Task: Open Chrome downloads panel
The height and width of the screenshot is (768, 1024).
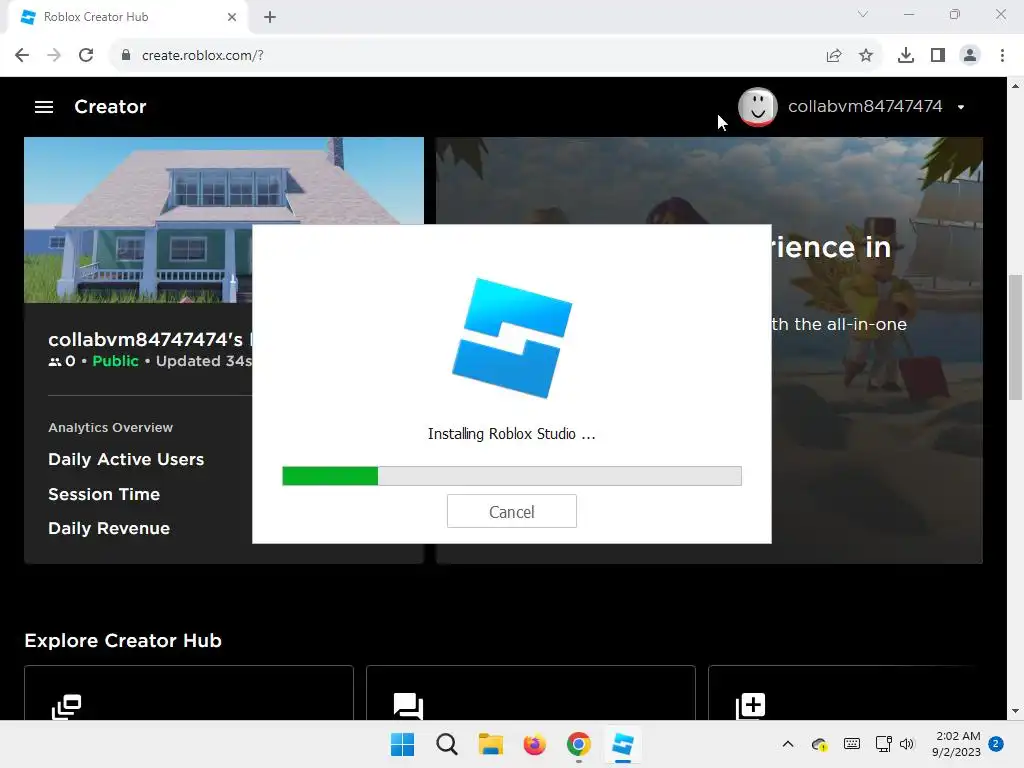Action: coord(906,56)
